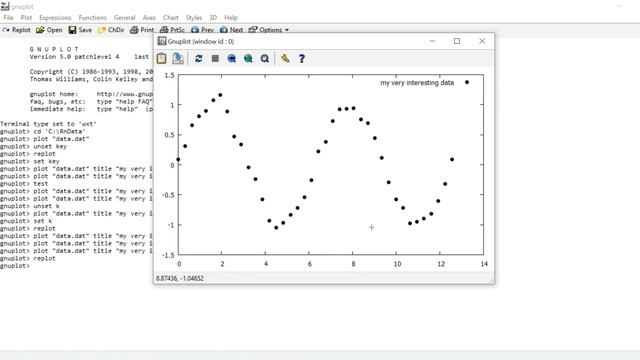
Task: Click Open in main toolbar
Action: [x=49, y=30]
